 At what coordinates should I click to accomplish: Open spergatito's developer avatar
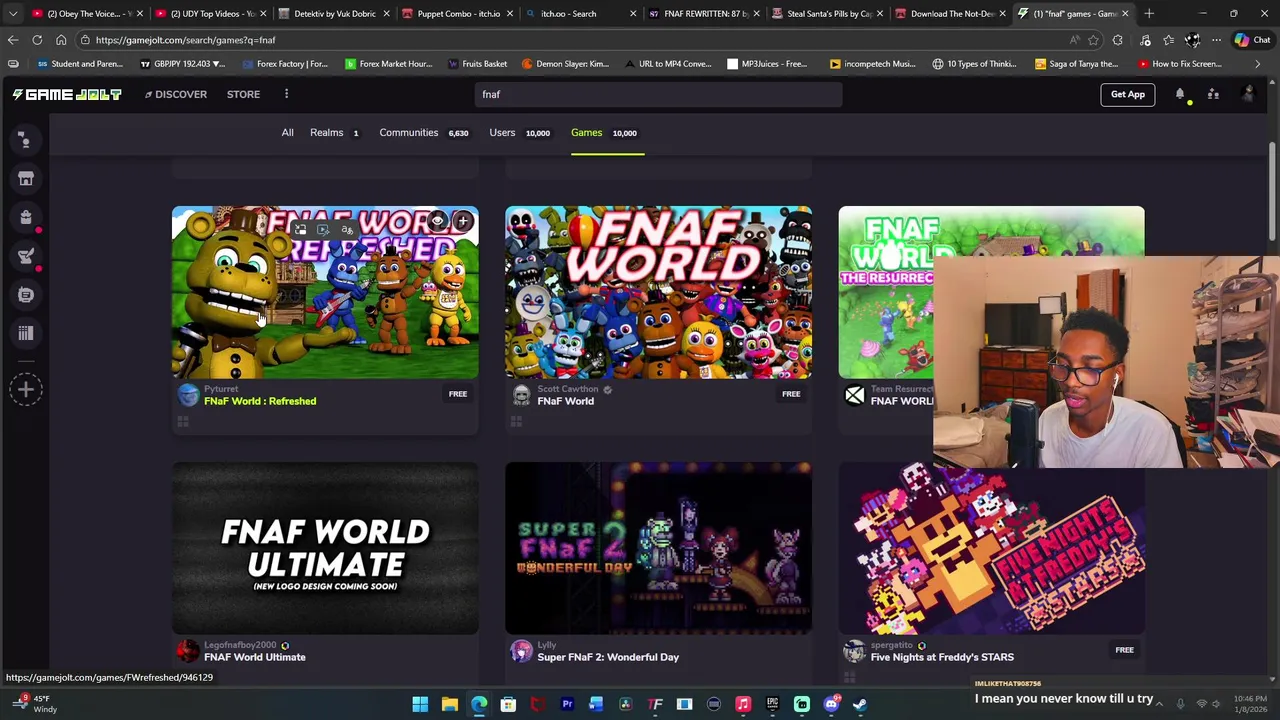point(854,651)
